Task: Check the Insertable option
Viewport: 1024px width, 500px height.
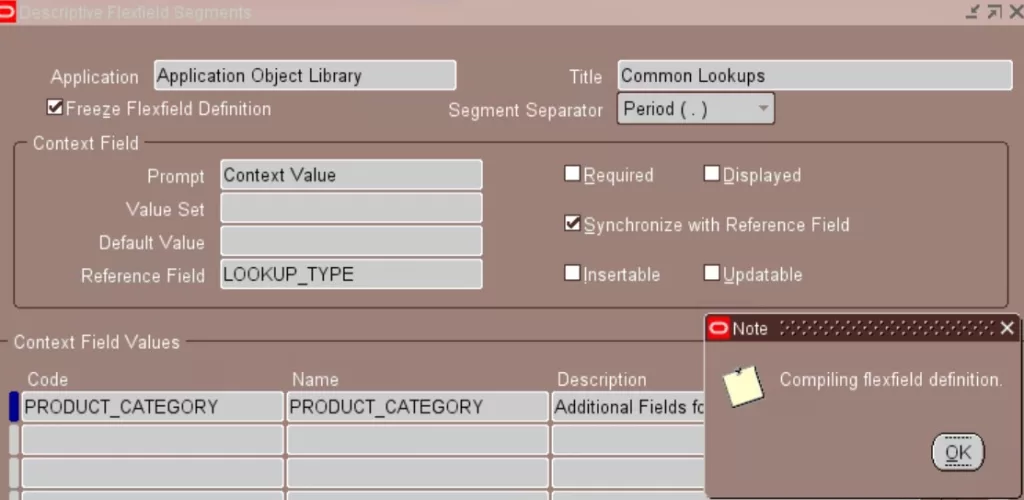Action: [572, 273]
